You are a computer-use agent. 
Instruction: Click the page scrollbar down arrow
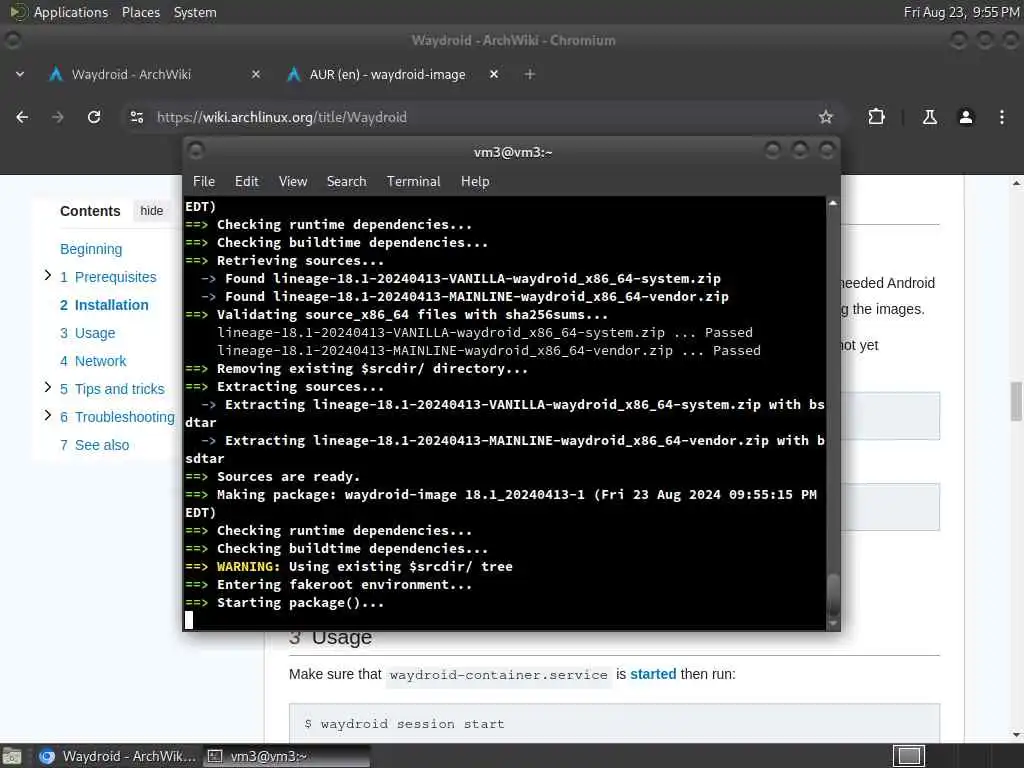[x=1016, y=735]
